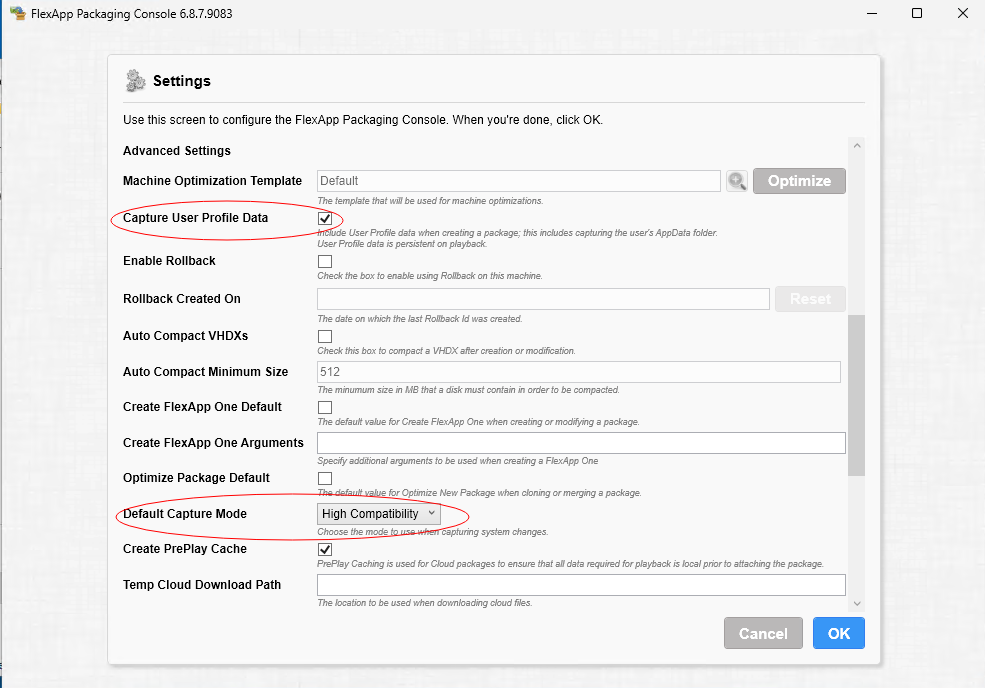
Task: Click the Temp Cloud Download Path field
Action: [x=581, y=585]
